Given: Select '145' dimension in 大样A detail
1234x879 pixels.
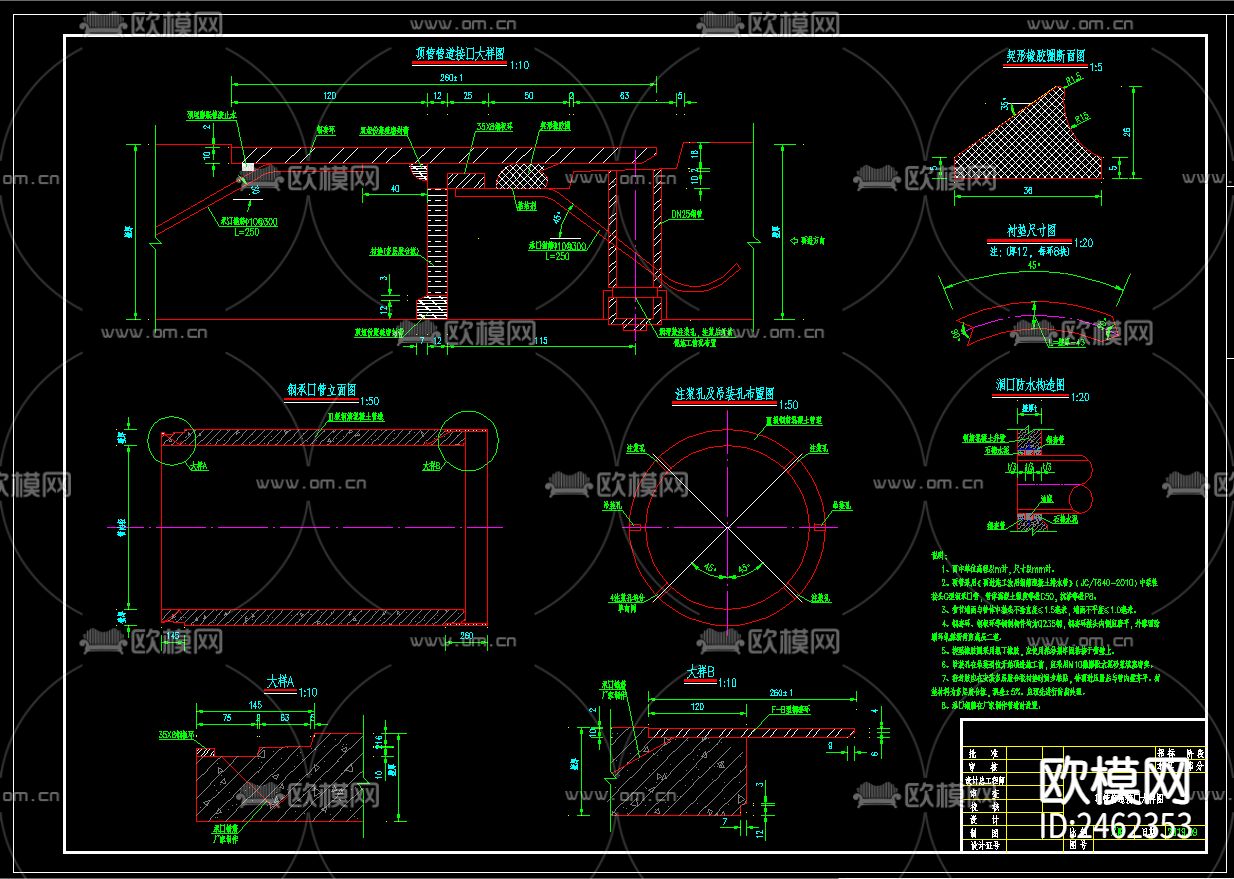Looking at the screenshot, I should click(x=254, y=705).
